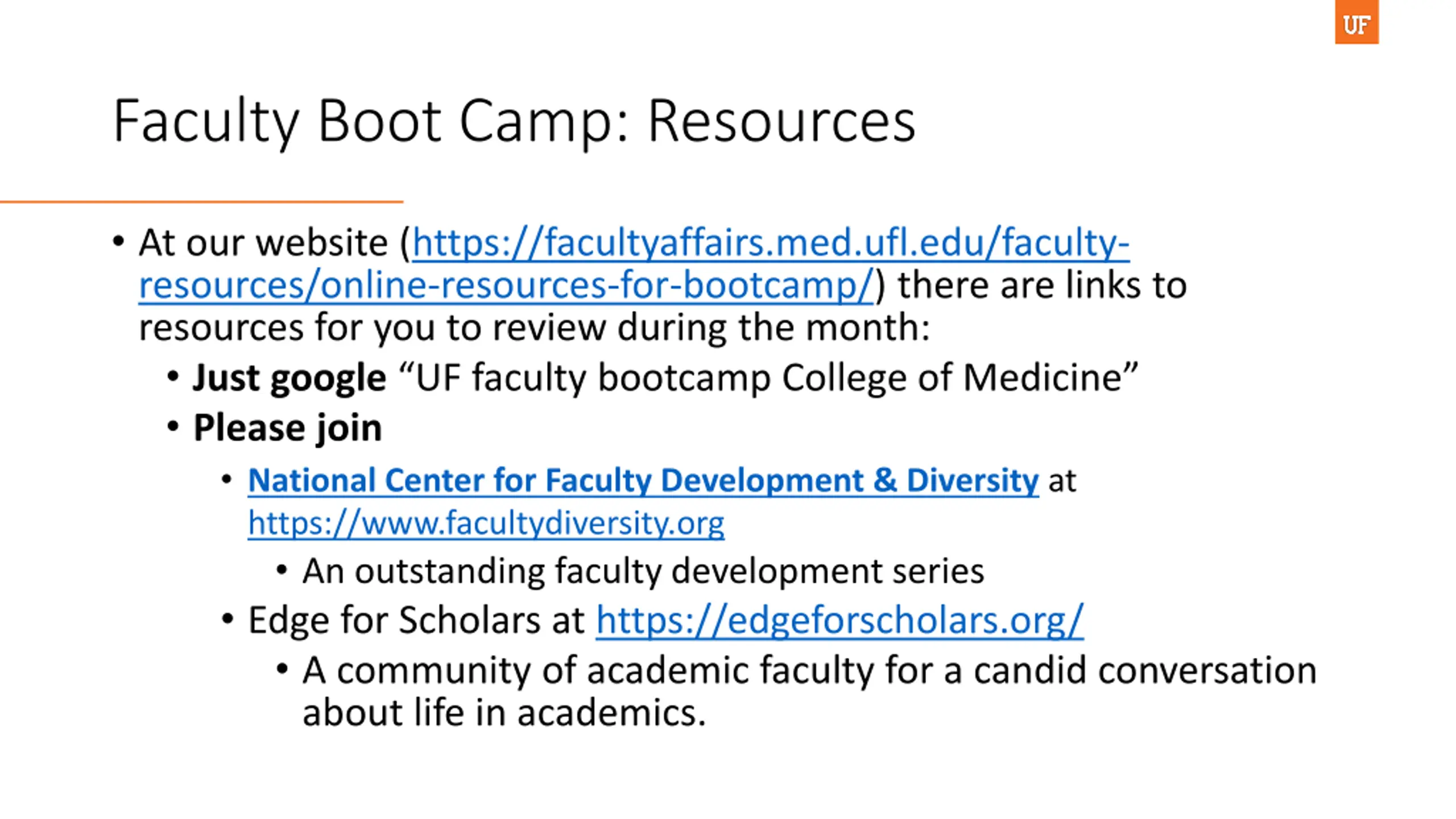Open the facultyaffairs.med.ufl.edu link
Screen dimensions: 1456x819
[x=771, y=243]
